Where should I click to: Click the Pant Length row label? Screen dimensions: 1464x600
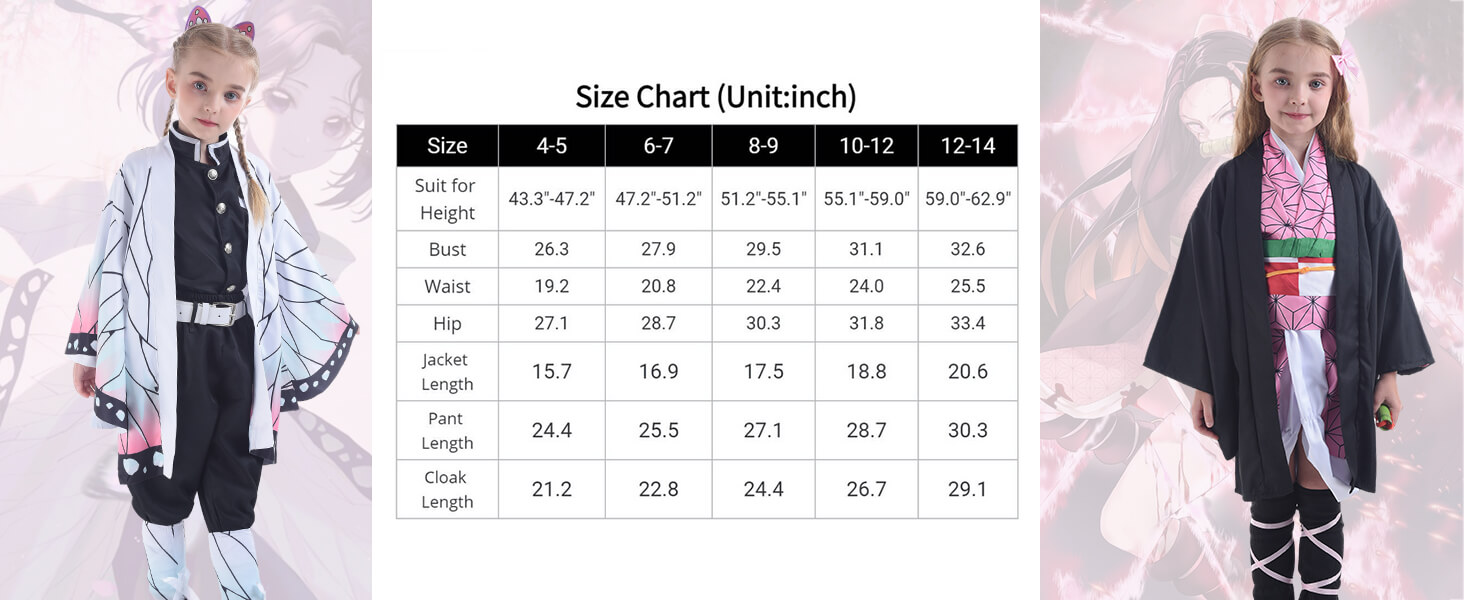(x=447, y=430)
